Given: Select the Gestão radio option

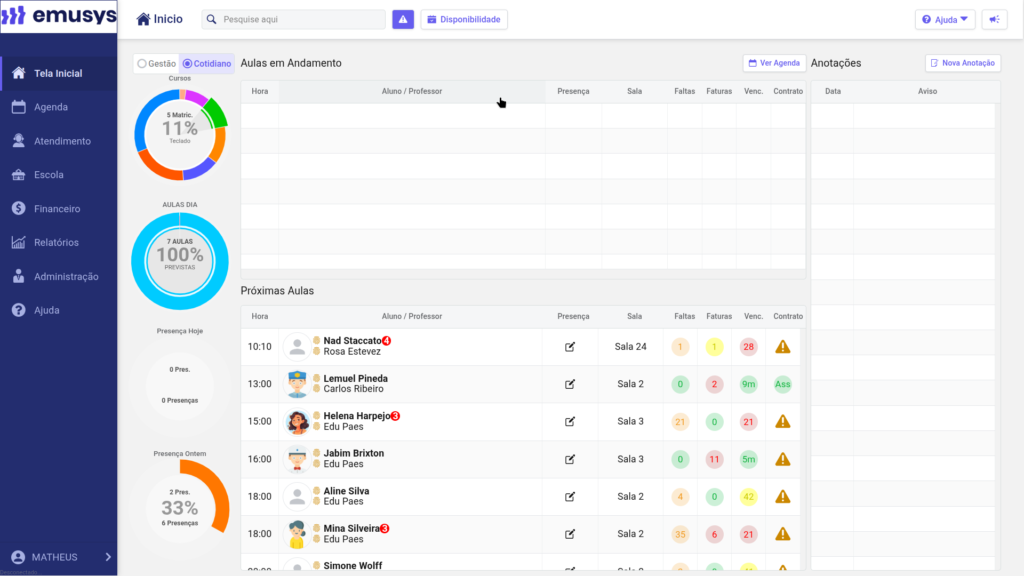Looking at the screenshot, I should point(142,64).
